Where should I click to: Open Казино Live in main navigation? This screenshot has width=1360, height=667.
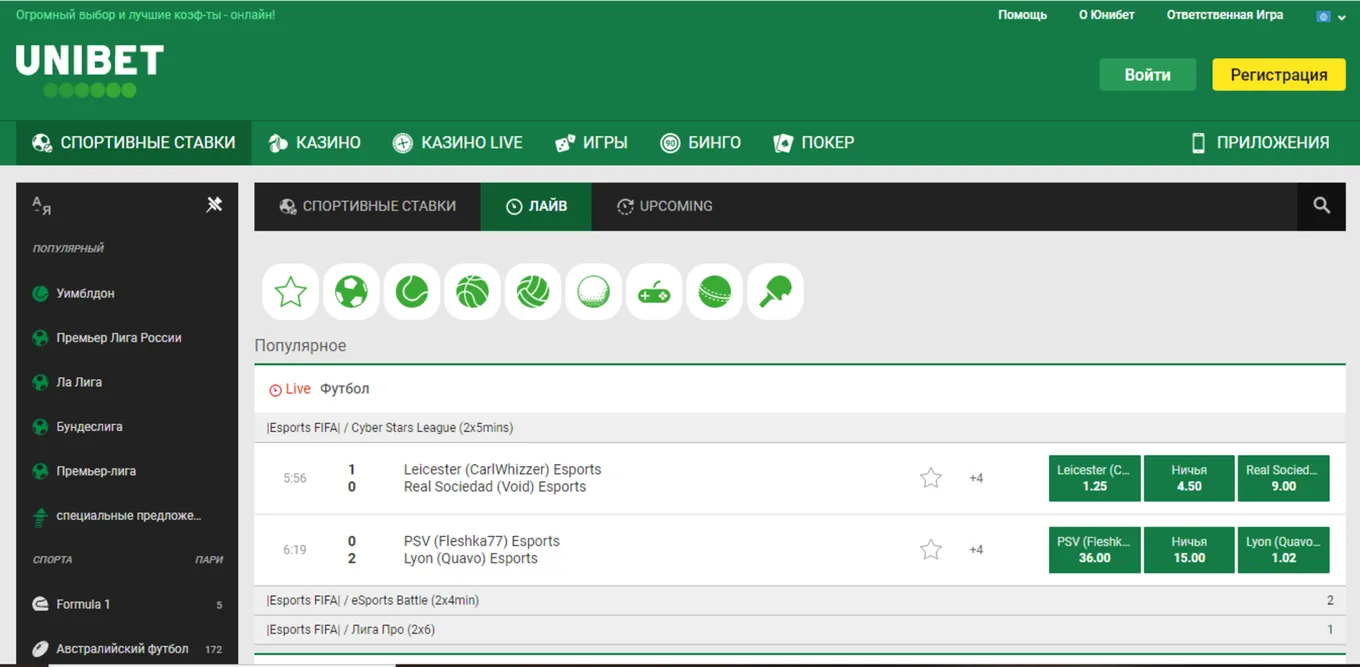pyautogui.click(x=457, y=143)
